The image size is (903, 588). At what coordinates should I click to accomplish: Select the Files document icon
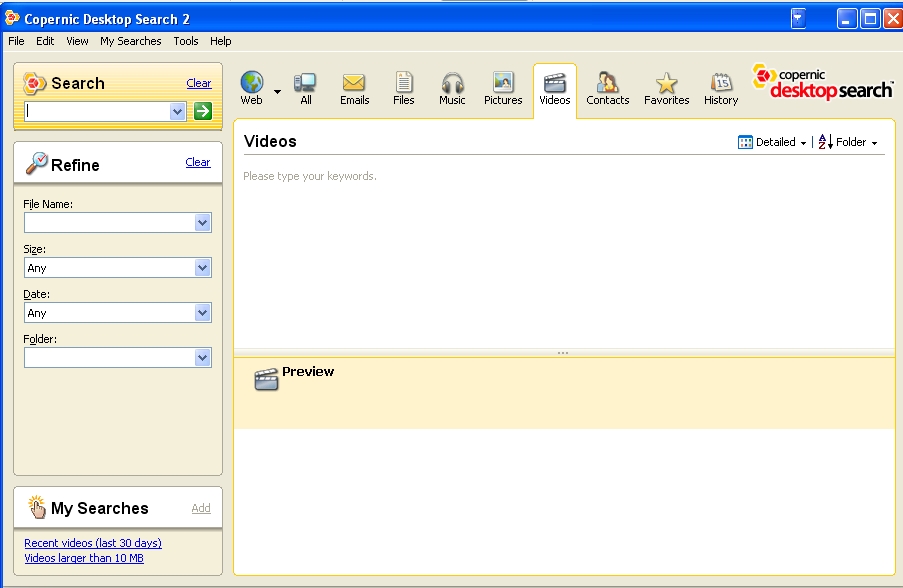click(404, 82)
